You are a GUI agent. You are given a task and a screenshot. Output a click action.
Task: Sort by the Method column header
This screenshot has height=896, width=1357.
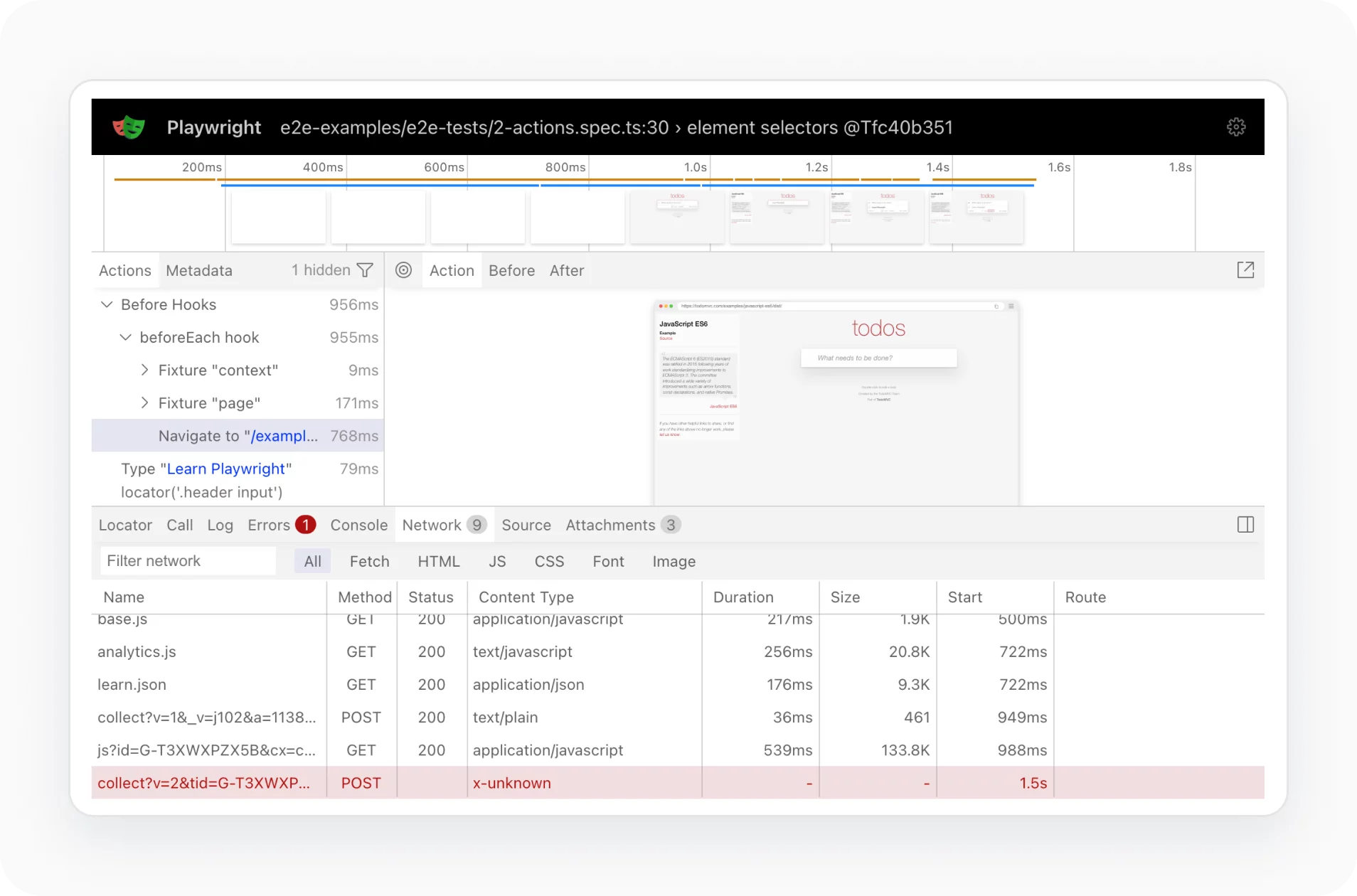[x=362, y=597]
